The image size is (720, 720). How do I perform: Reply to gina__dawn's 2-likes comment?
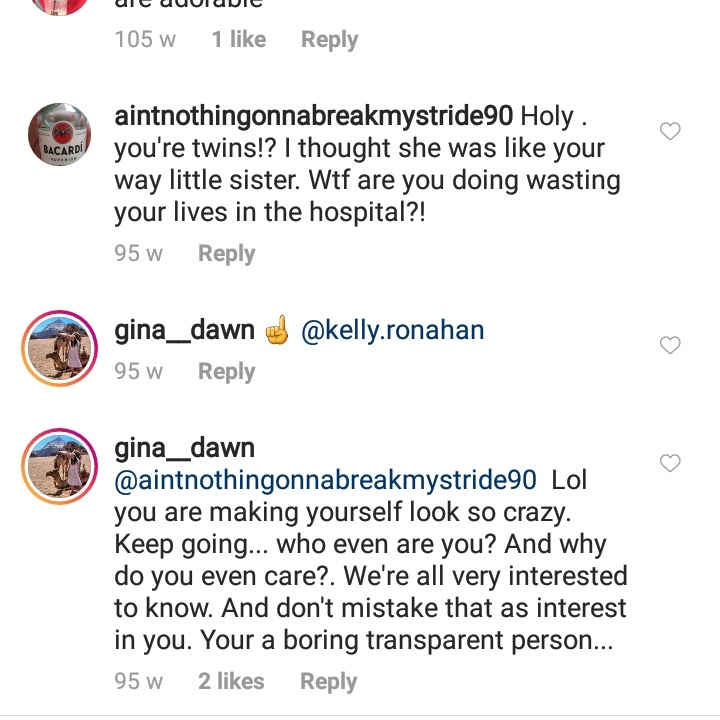[x=328, y=681]
